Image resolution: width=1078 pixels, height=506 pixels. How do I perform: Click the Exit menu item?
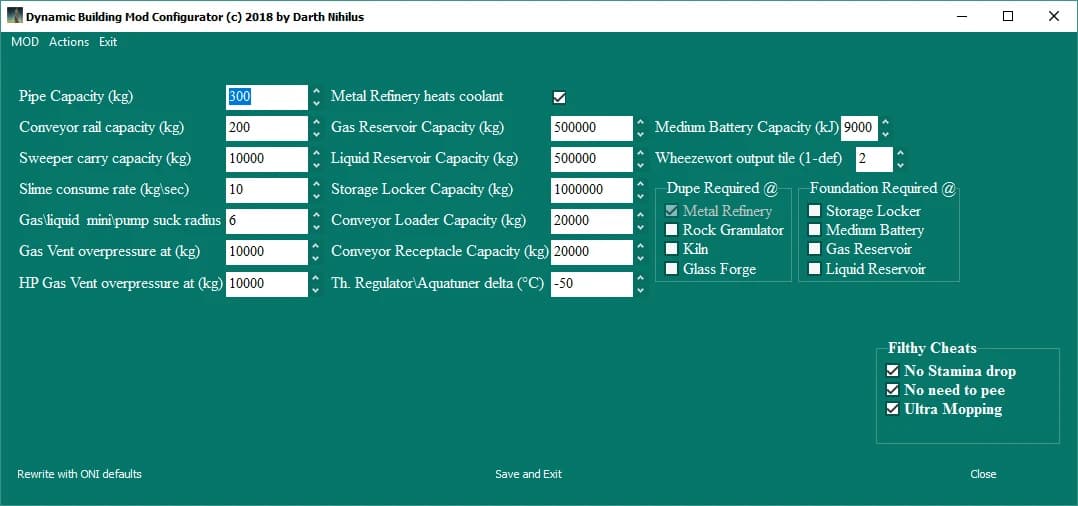[108, 42]
